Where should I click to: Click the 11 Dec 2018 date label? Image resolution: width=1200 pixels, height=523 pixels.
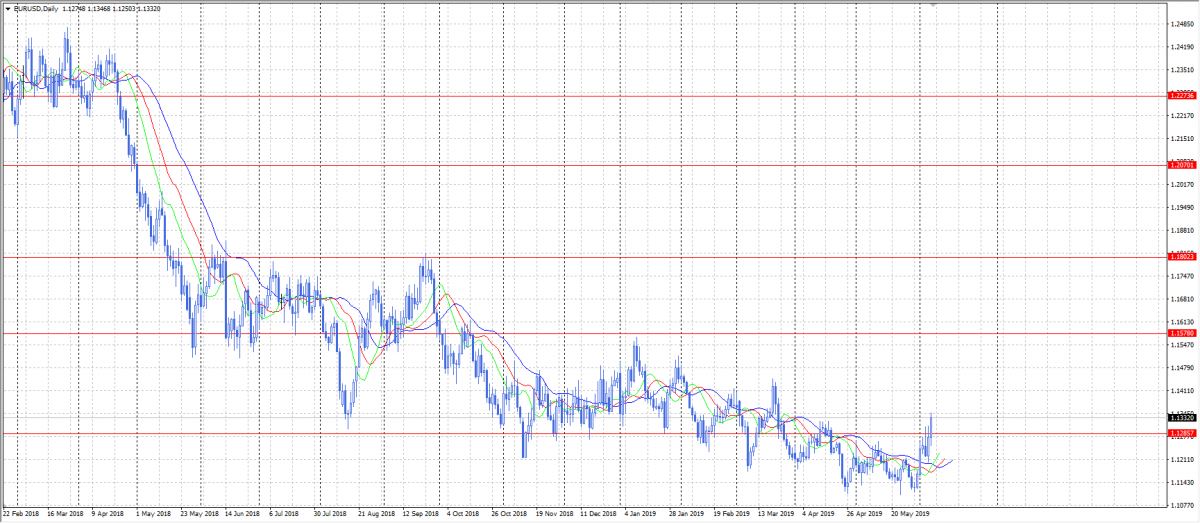(597, 514)
